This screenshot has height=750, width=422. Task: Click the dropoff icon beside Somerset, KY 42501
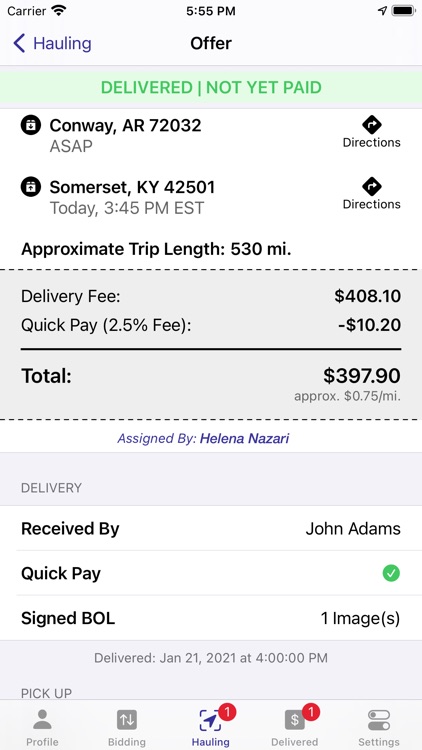[x=31, y=187]
